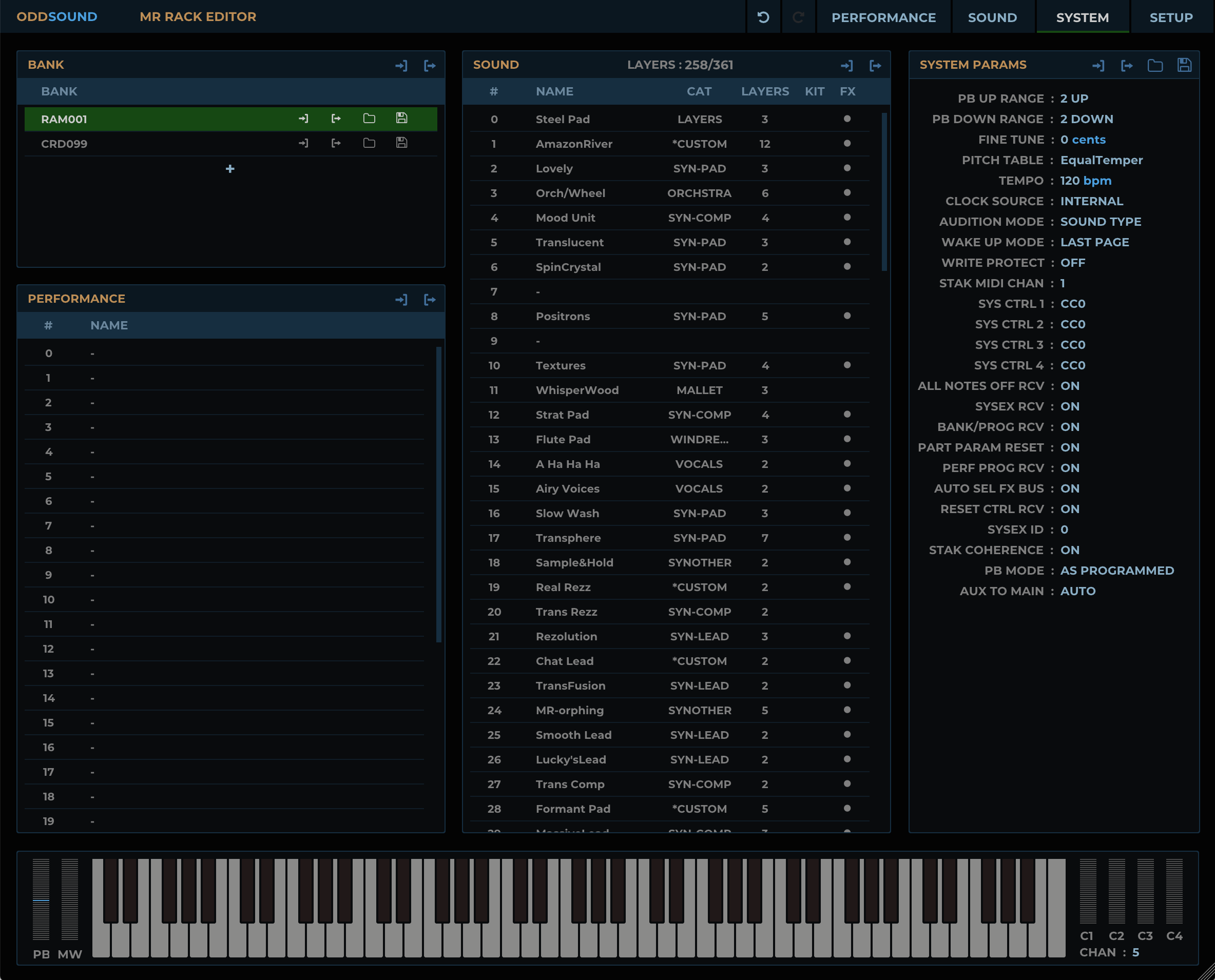
Task: Click the NAME column header in SOUND list
Action: click(x=554, y=91)
